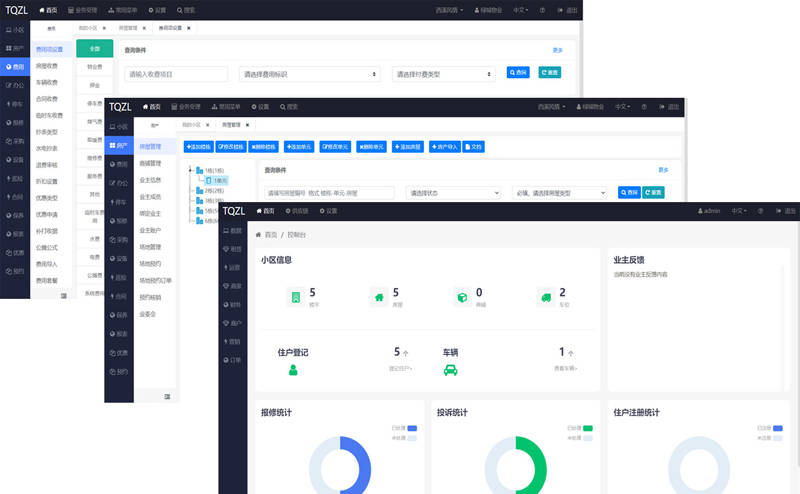
Task: Click 设置 in front window top navigation
Action: click(329, 211)
